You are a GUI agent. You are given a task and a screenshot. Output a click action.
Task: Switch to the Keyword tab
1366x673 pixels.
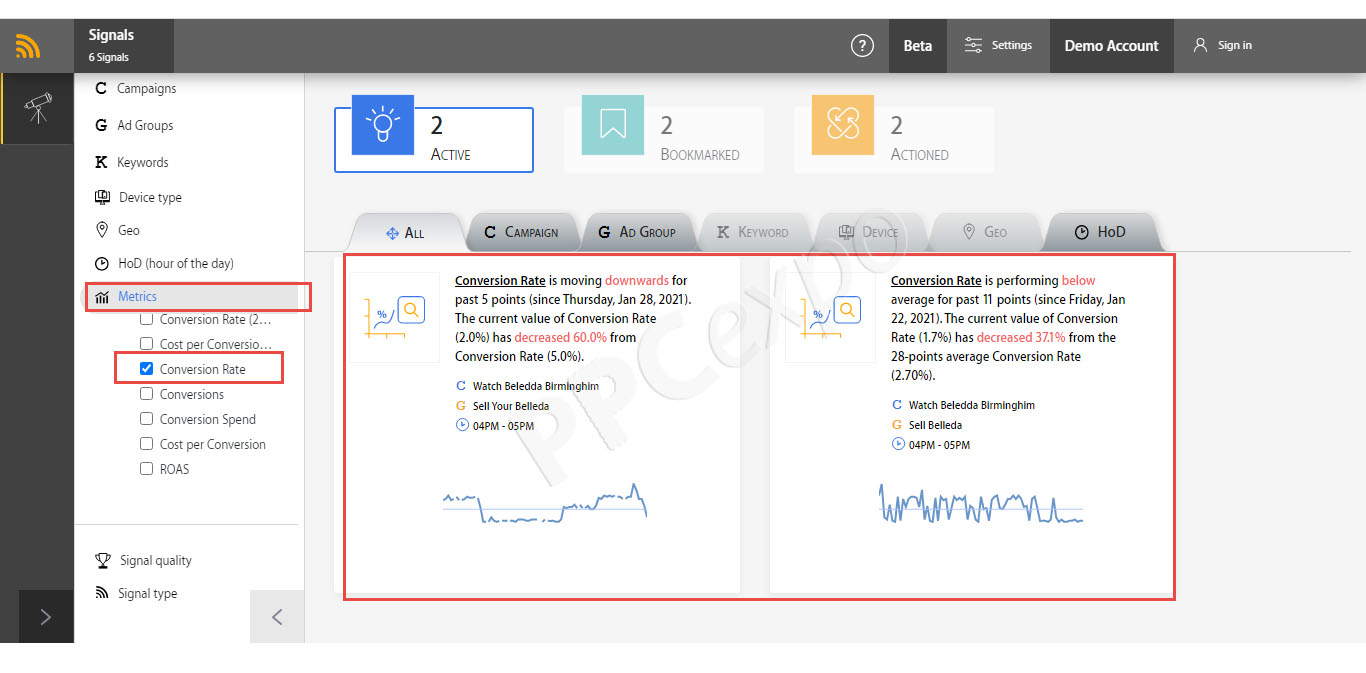tap(753, 232)
